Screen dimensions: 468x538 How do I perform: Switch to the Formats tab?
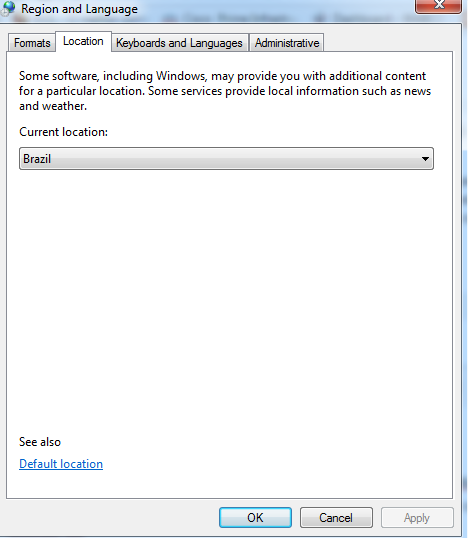(x=32, y=43)
